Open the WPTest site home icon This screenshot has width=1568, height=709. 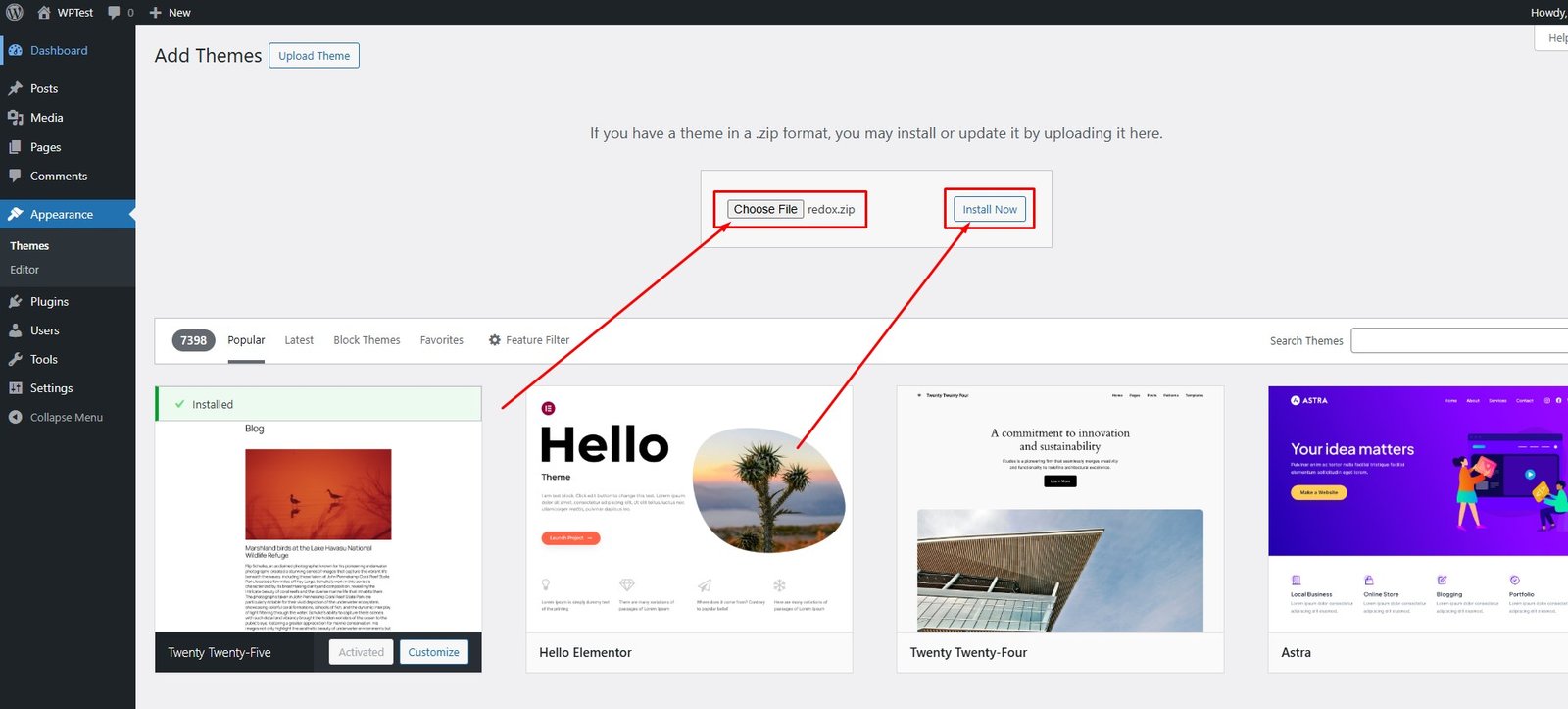pyautogui.click(x=44, y=13)
